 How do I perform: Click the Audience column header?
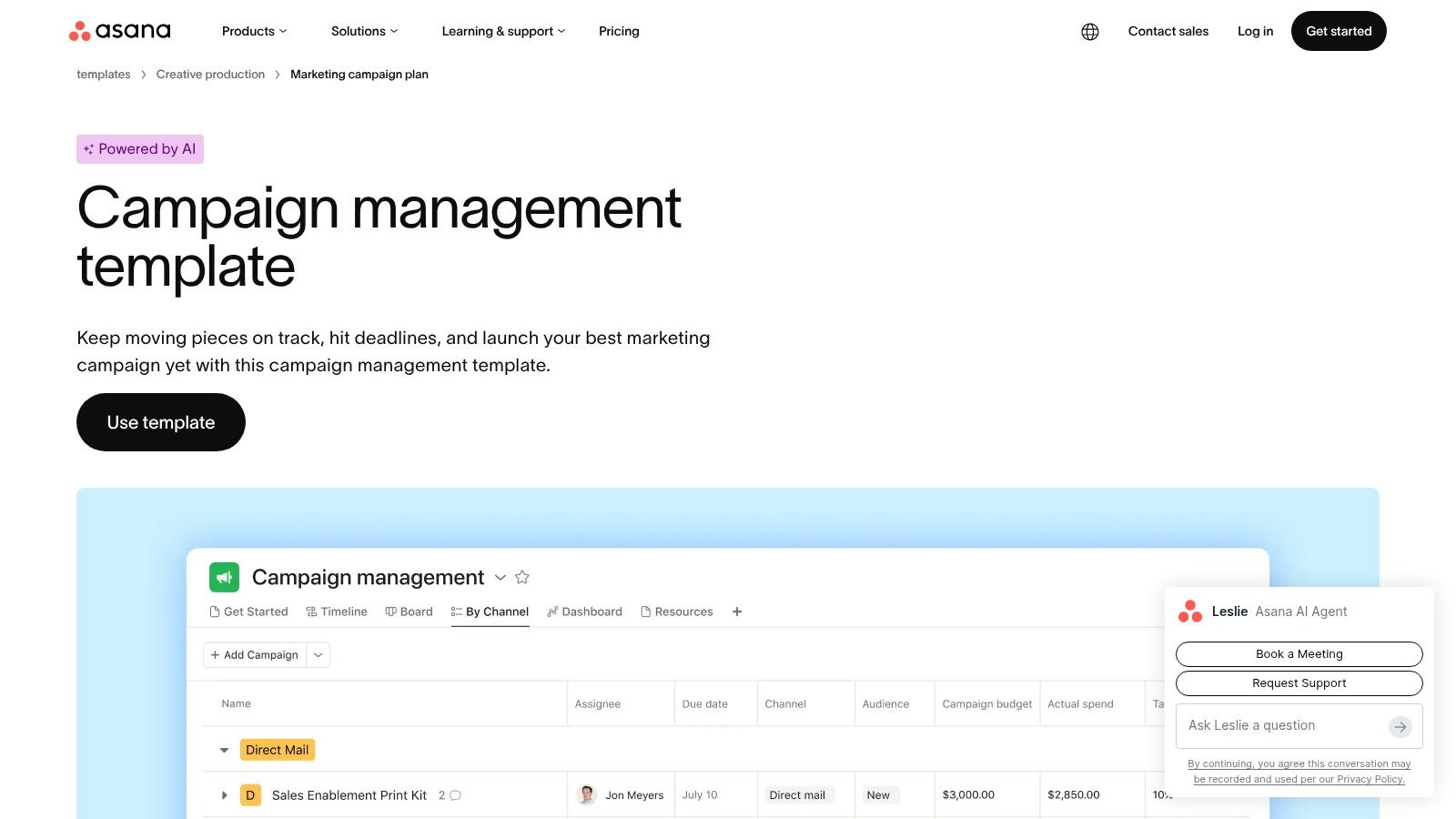(x=885, y=704)
